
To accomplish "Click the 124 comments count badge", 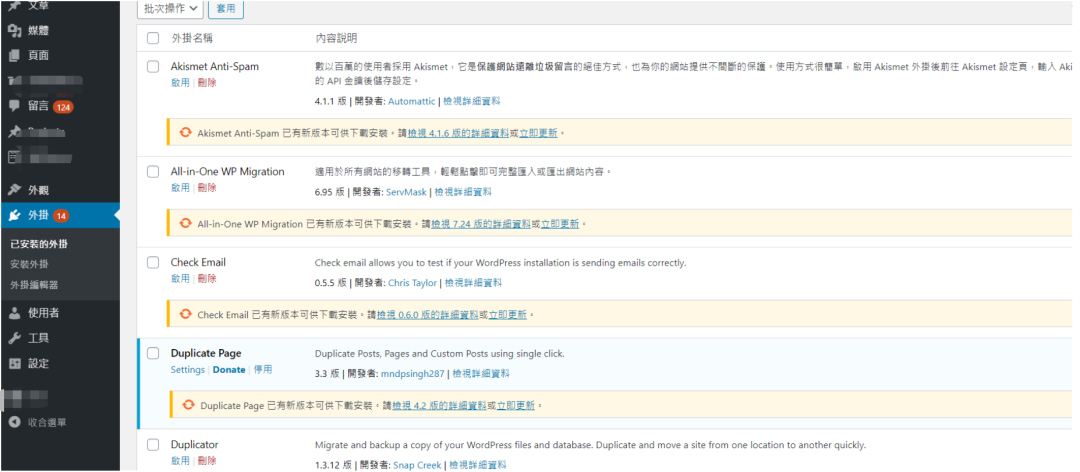I will coord(63,107).
